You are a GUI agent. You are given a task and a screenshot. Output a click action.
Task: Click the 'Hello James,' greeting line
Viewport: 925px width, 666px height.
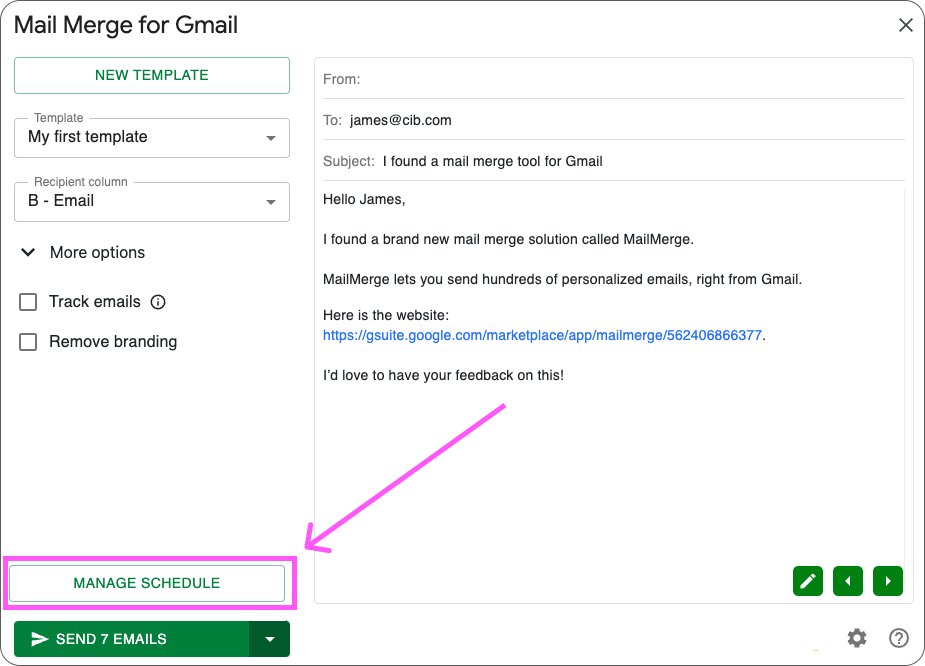[364, 199]
